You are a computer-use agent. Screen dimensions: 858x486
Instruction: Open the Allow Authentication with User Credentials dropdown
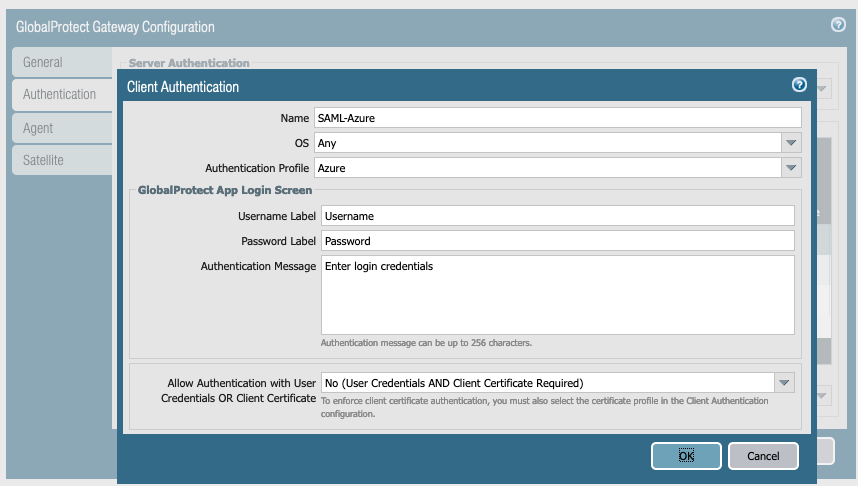tap(784, 382)
